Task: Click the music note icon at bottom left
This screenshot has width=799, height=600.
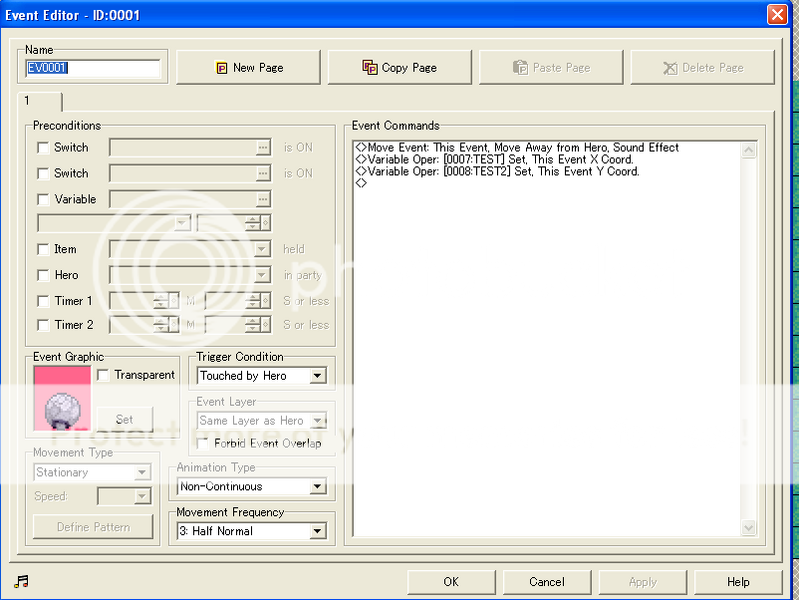Action: coord(21,581)
